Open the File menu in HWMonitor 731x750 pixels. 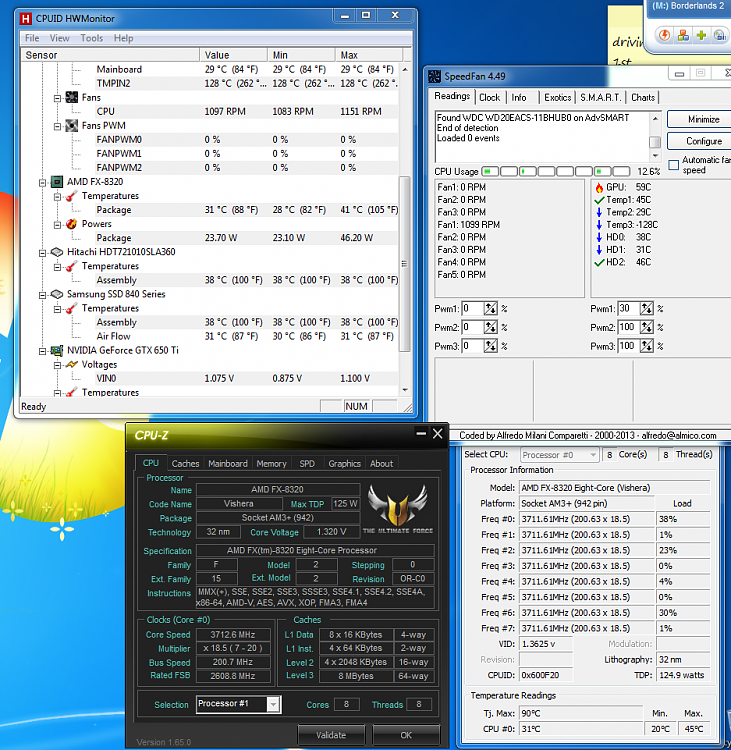pyautogui.click(x=32, y=38)
